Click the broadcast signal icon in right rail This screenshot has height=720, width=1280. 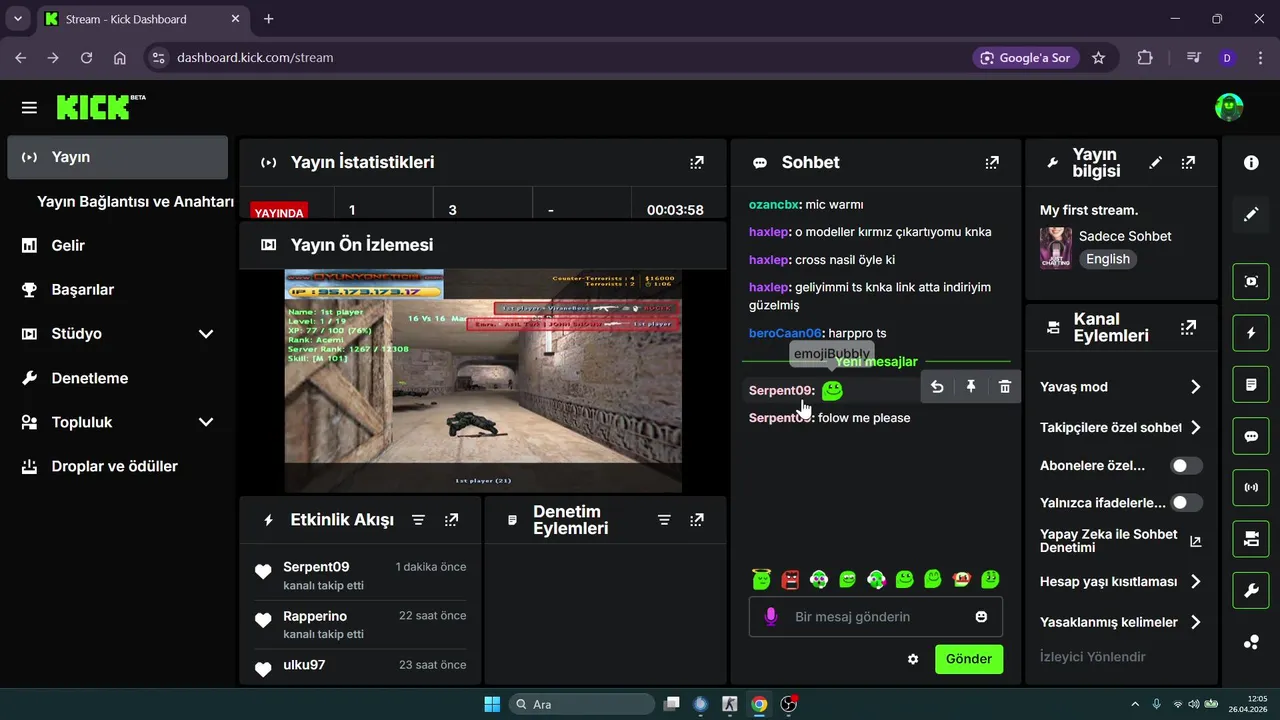[x=1251, y=488]
